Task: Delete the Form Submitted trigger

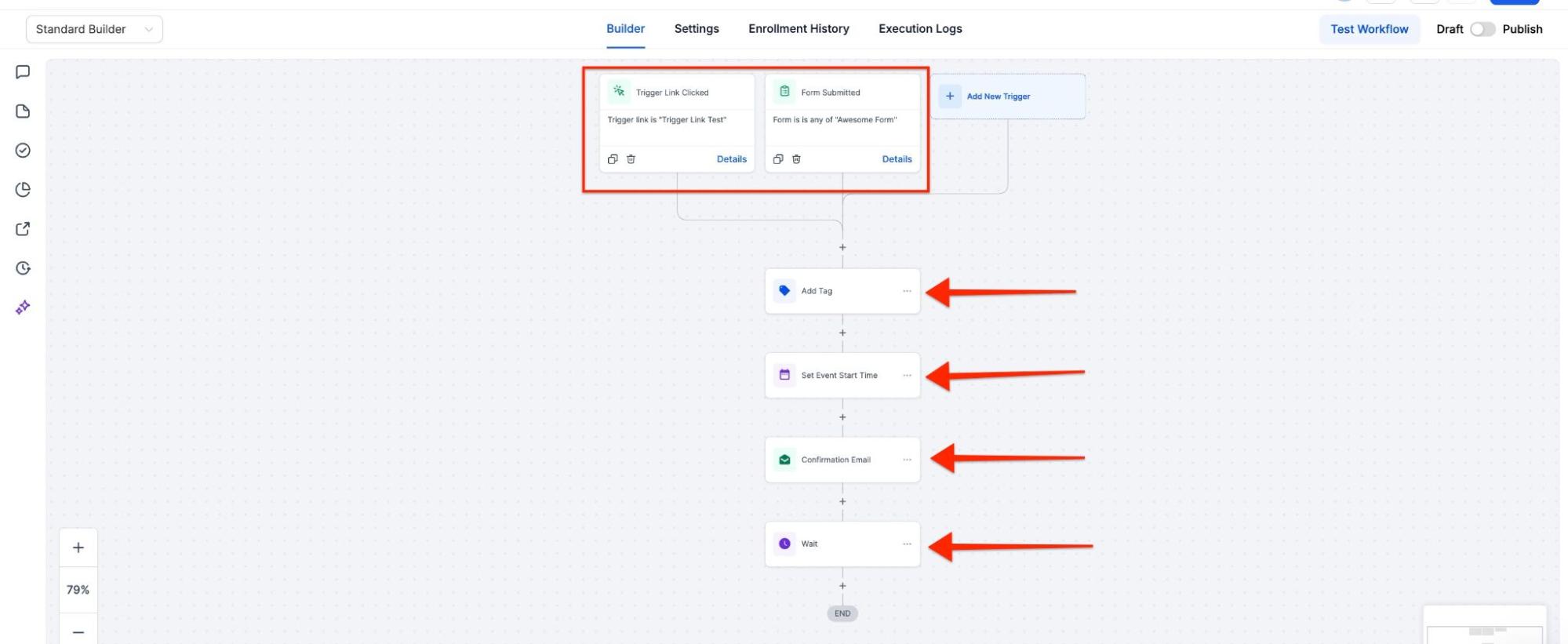Action: (x=796, y=159)
